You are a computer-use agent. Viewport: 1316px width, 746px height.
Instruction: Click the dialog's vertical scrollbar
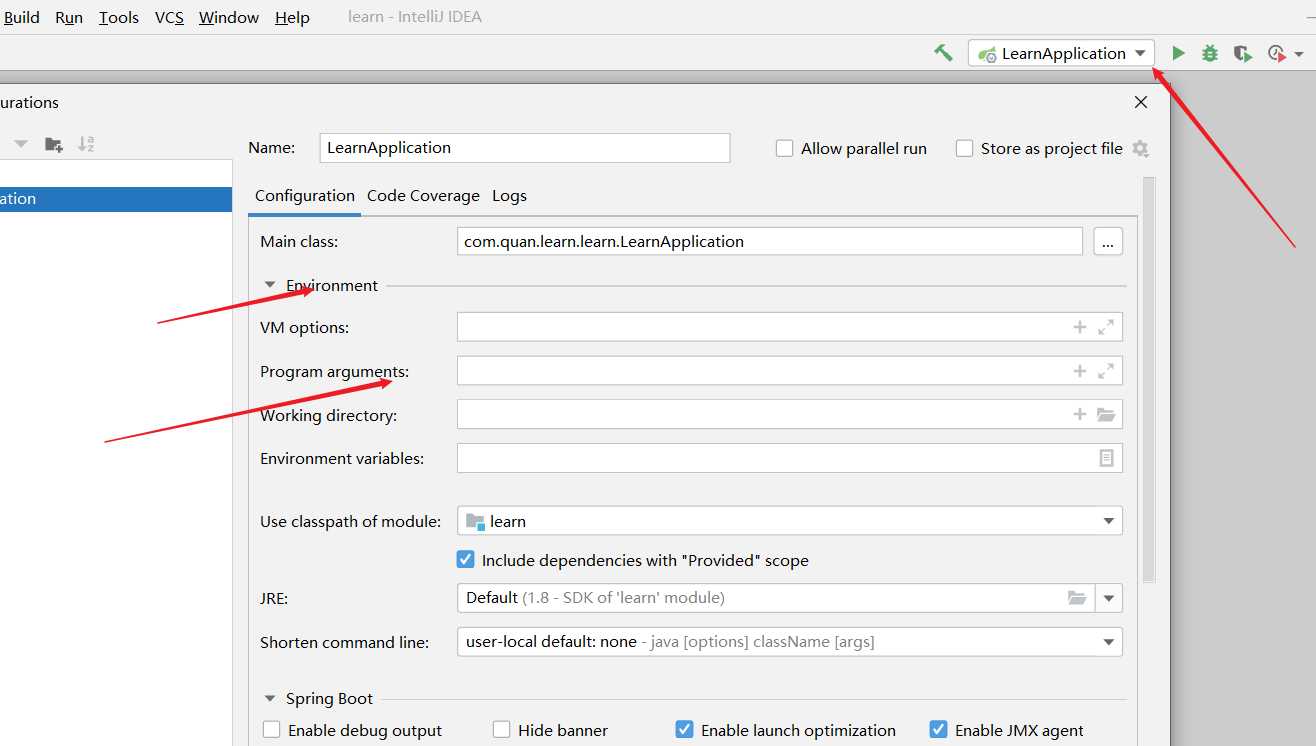pos(1149,380)
